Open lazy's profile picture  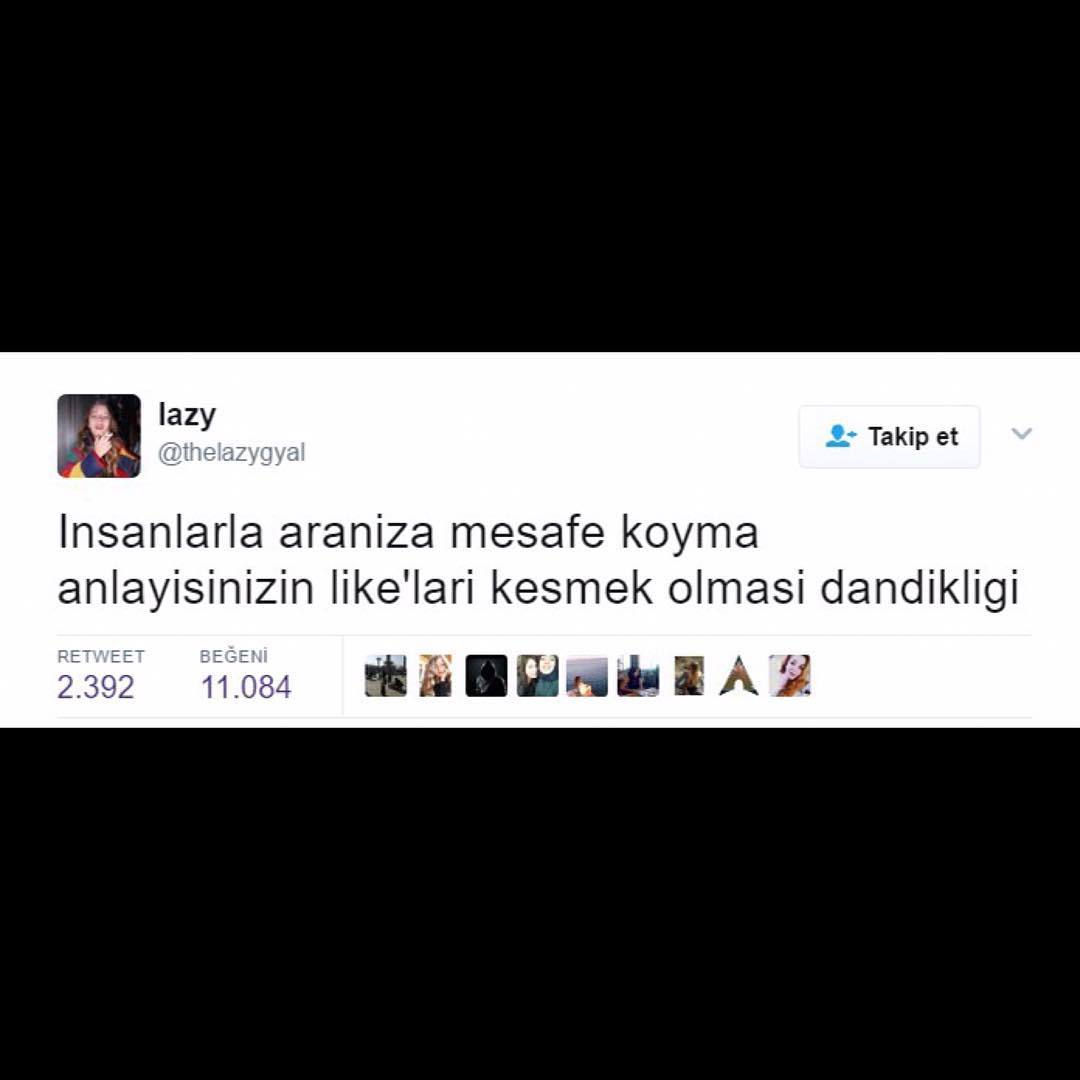click(99, 436)
